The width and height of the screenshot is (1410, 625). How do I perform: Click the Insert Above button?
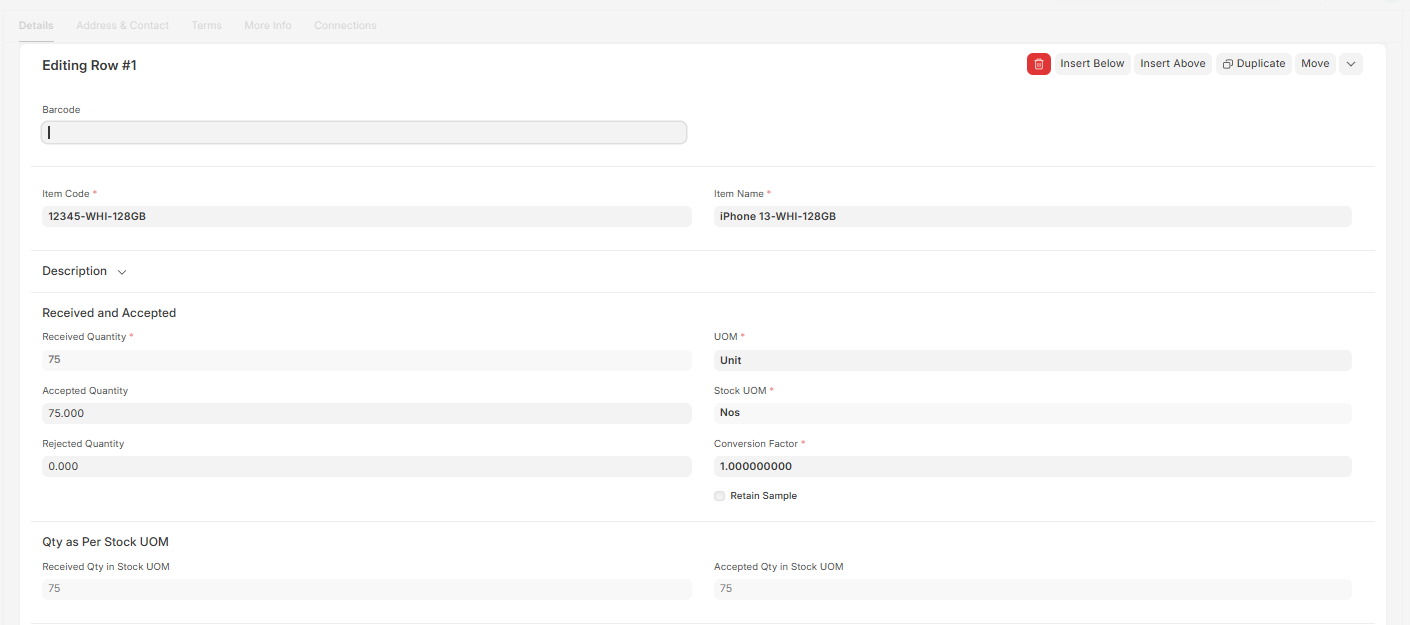[1172, 64]
